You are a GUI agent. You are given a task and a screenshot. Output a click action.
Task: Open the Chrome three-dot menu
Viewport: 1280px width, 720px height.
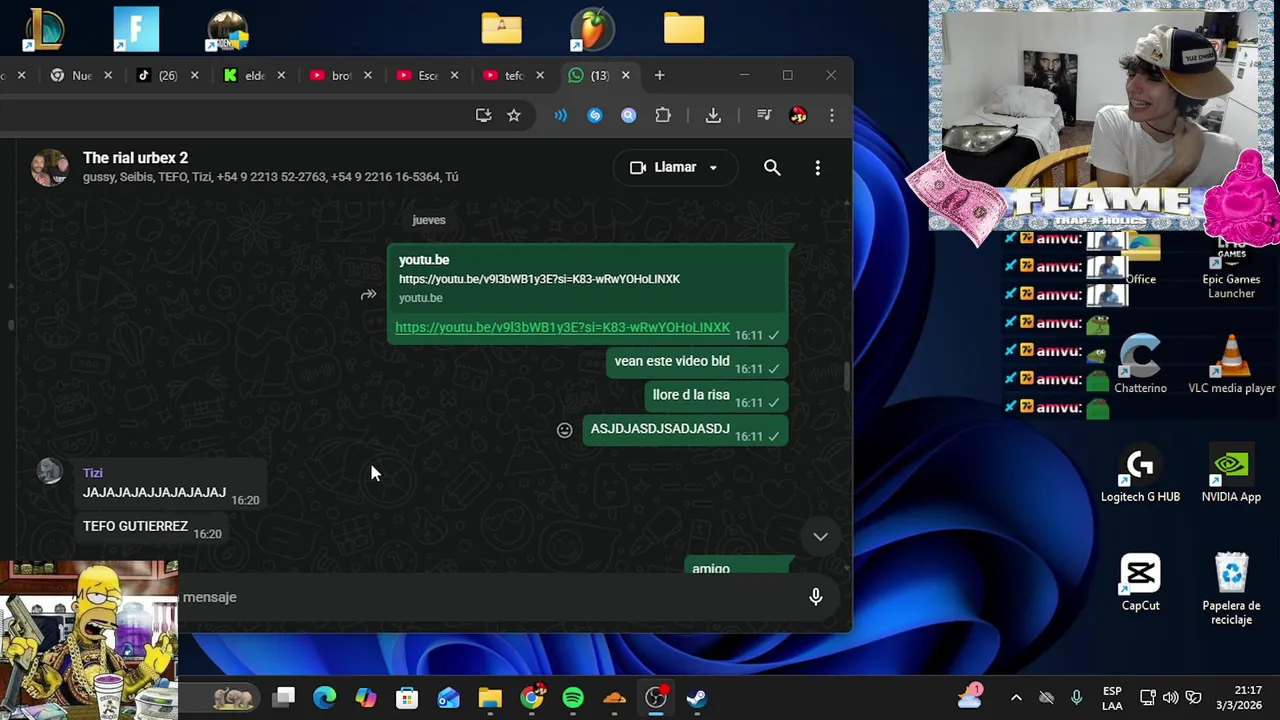tap(832, 116)
